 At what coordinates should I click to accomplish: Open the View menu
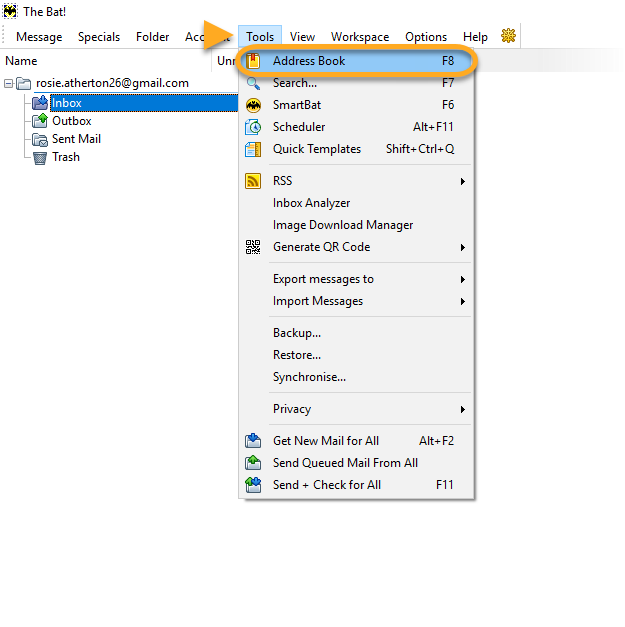302,37
